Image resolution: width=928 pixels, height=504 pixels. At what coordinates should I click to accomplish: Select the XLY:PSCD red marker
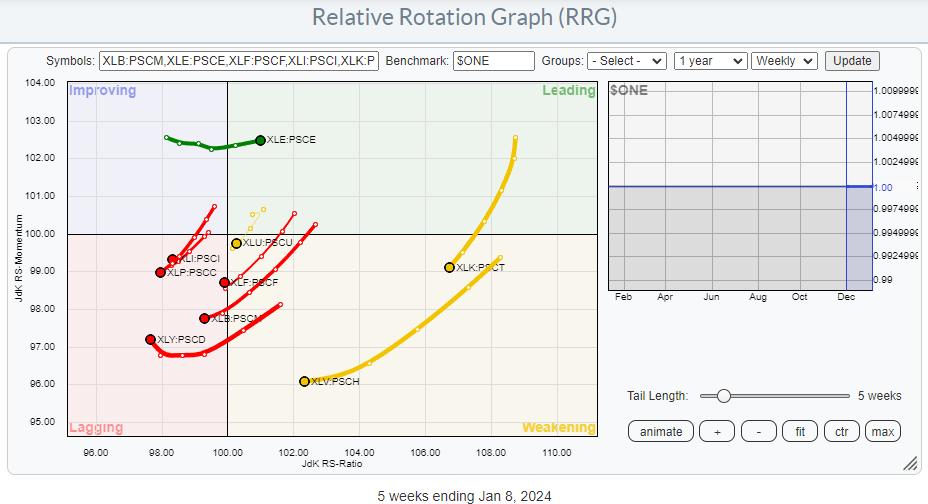[x=150, y=340]
